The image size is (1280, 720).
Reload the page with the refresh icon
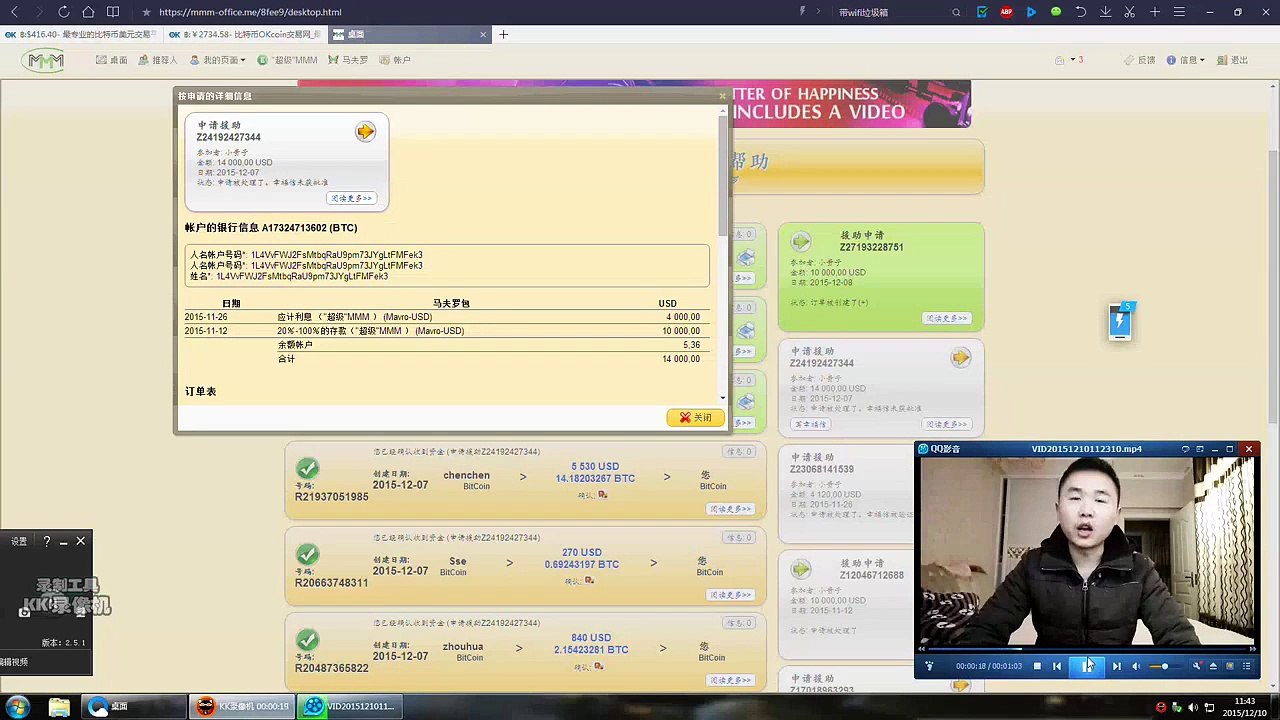63,12
